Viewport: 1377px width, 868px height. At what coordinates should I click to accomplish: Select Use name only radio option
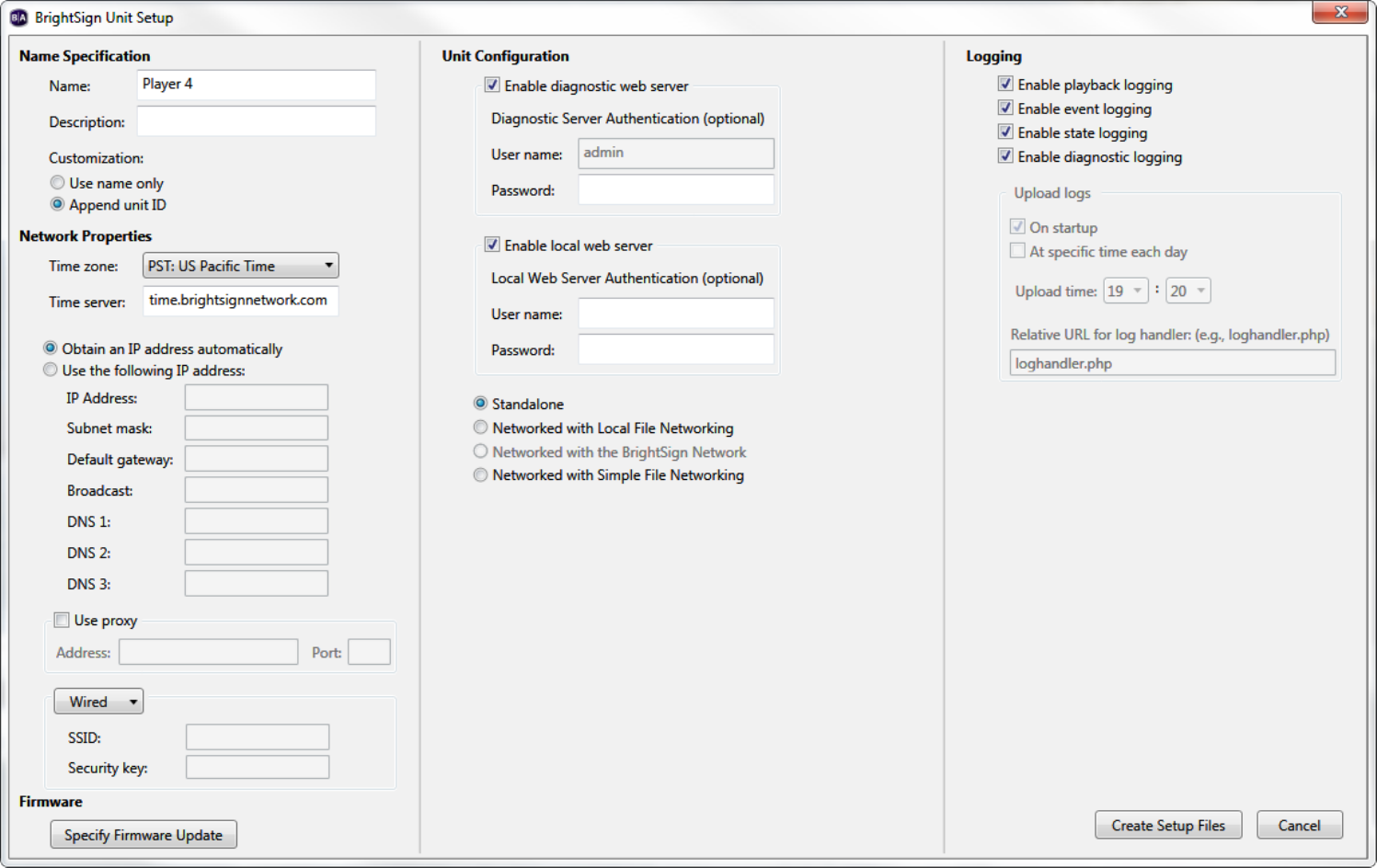pos(58,183)
